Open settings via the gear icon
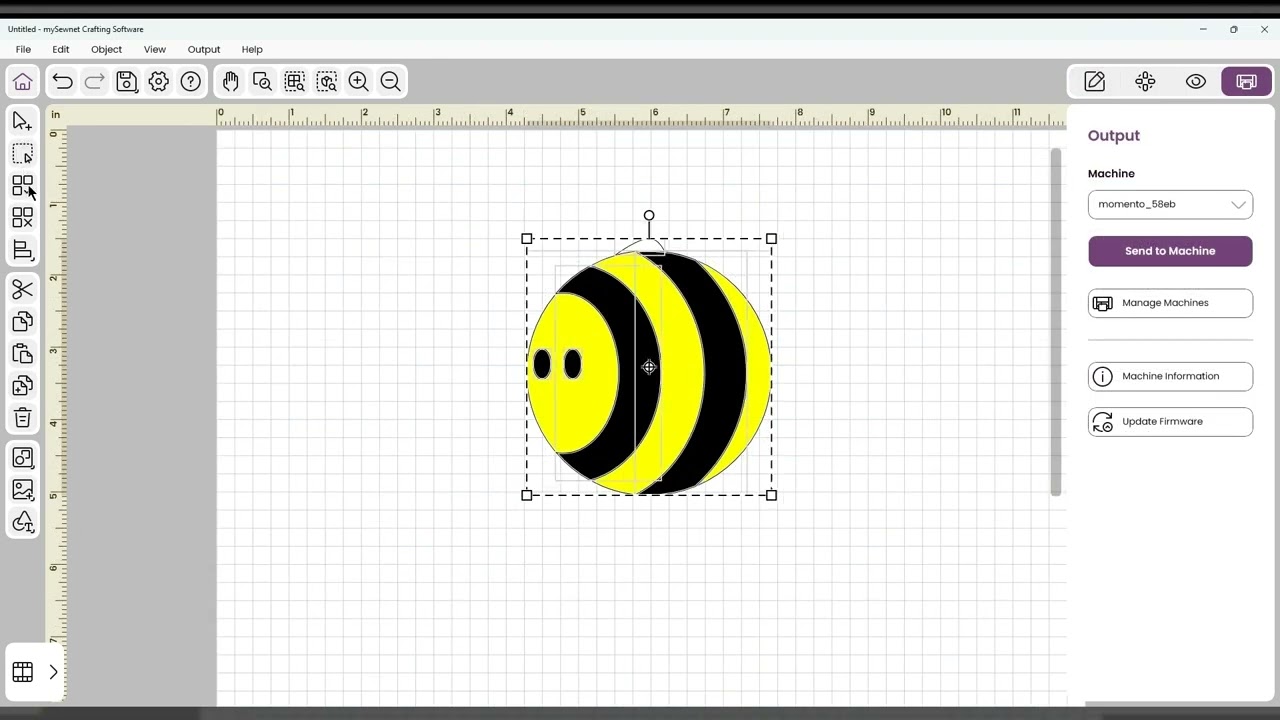Image resolution: width=1280 pixels, height=720 pixels. tap(159, 82)
